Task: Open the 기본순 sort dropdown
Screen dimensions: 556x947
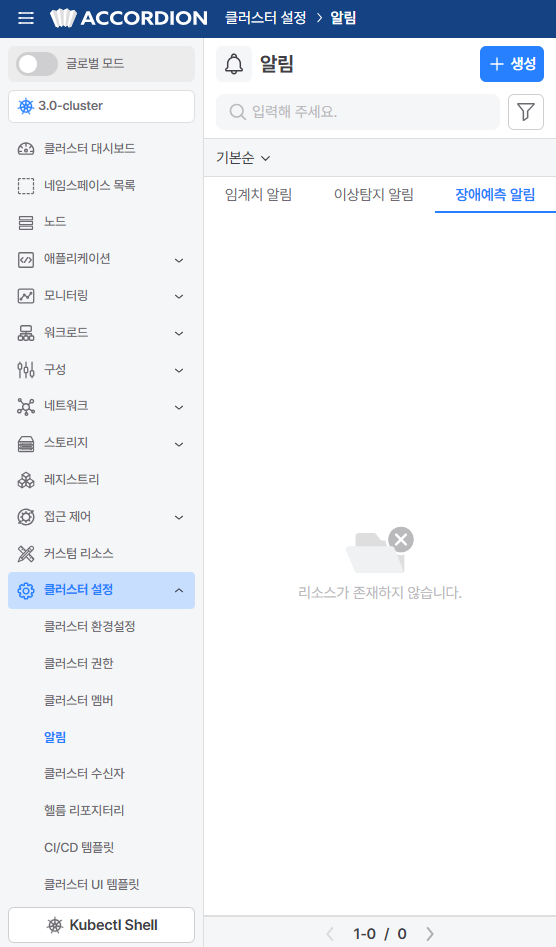Action: tap(243, 158)
